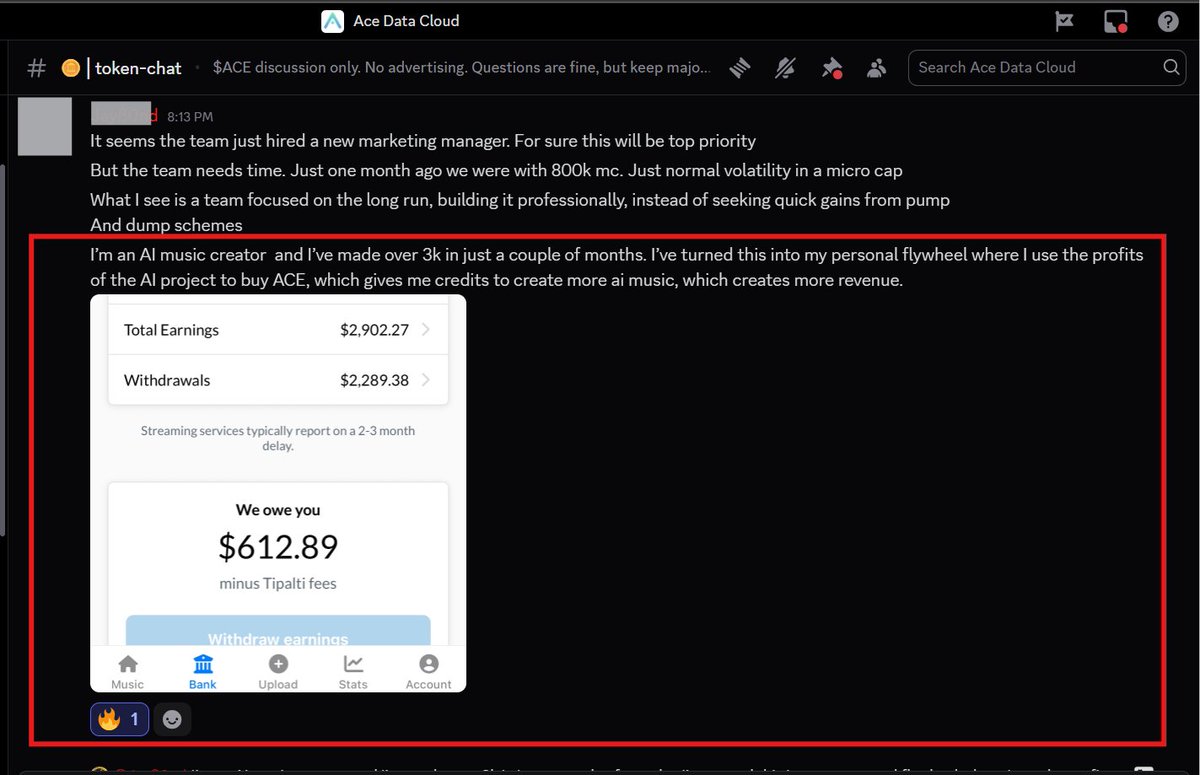Select the Bank tab in screenshot
1200x775 pixels.
(x=203, y=672)
